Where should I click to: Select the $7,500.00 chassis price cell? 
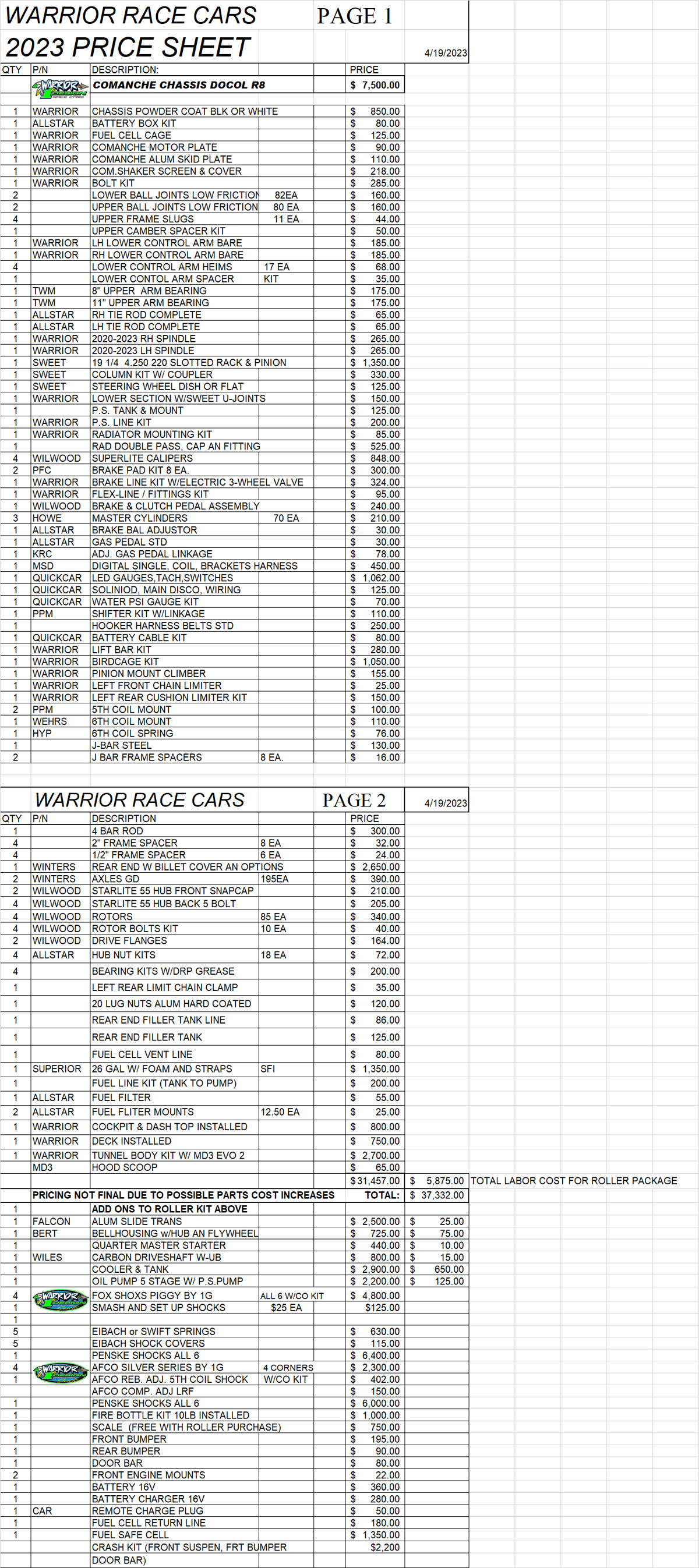point(375,85)
